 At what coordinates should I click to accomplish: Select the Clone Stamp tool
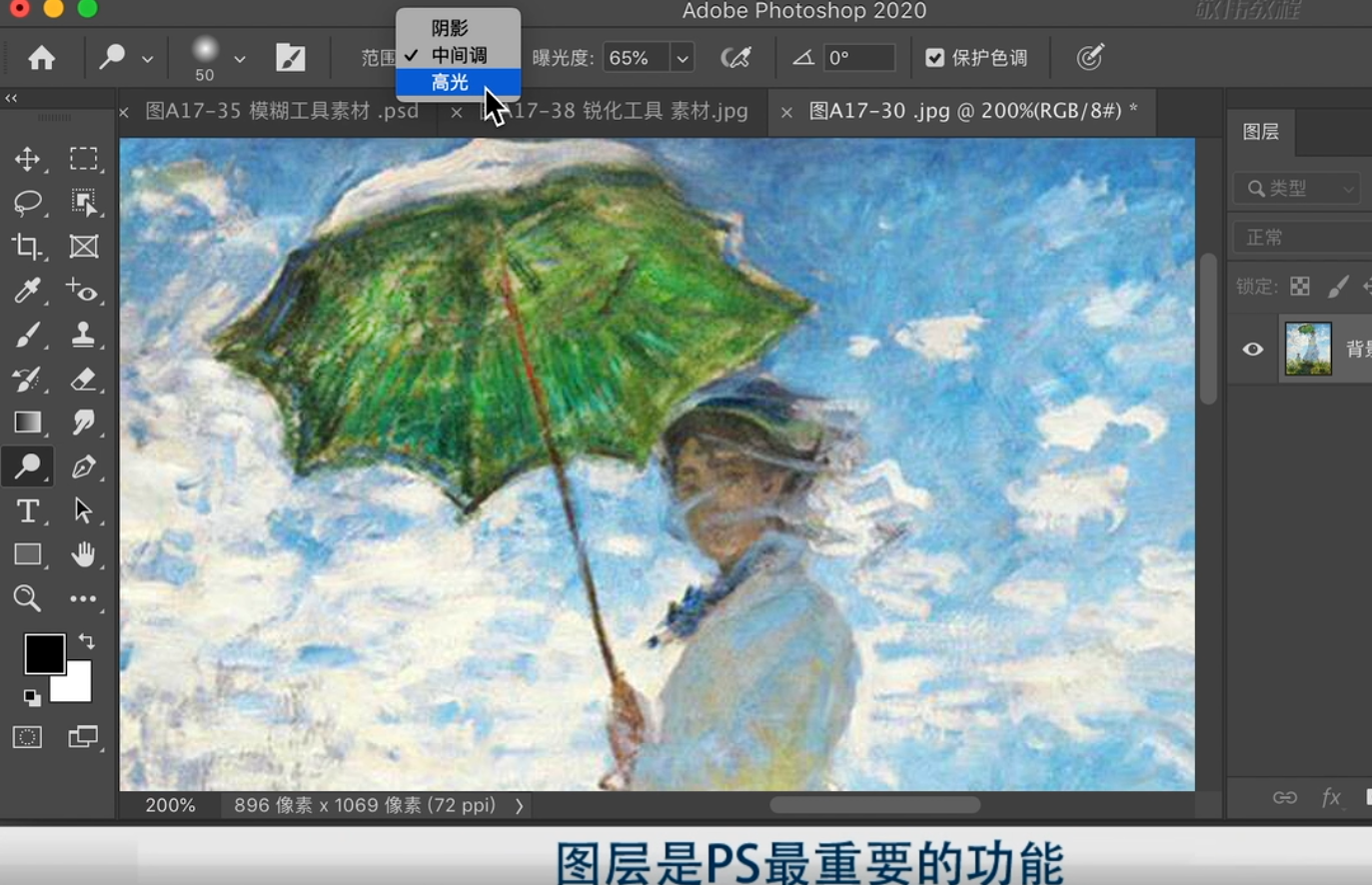(x=84, y=335)
